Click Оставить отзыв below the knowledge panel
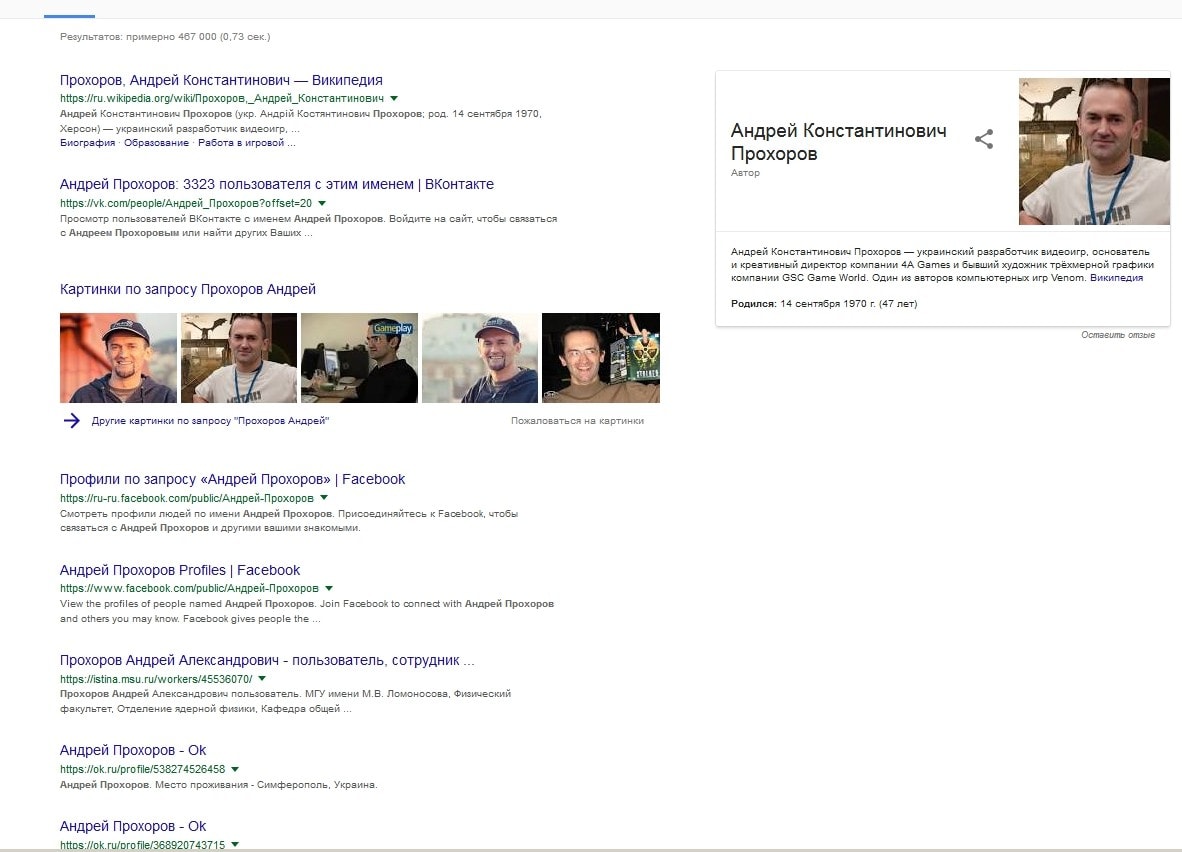The width and height of the screenshot is (1182, 852). point(1118,335)
